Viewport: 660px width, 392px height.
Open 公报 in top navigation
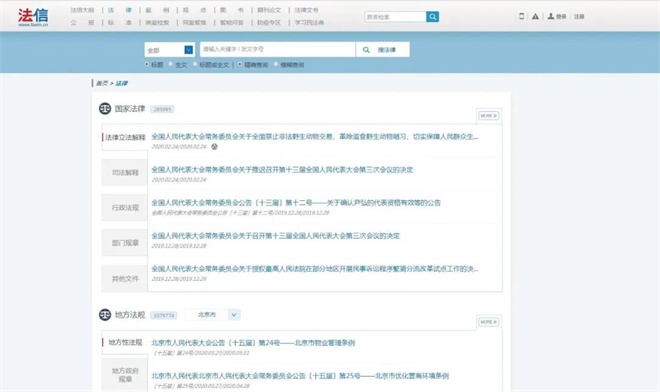click(x=82, y=23)
